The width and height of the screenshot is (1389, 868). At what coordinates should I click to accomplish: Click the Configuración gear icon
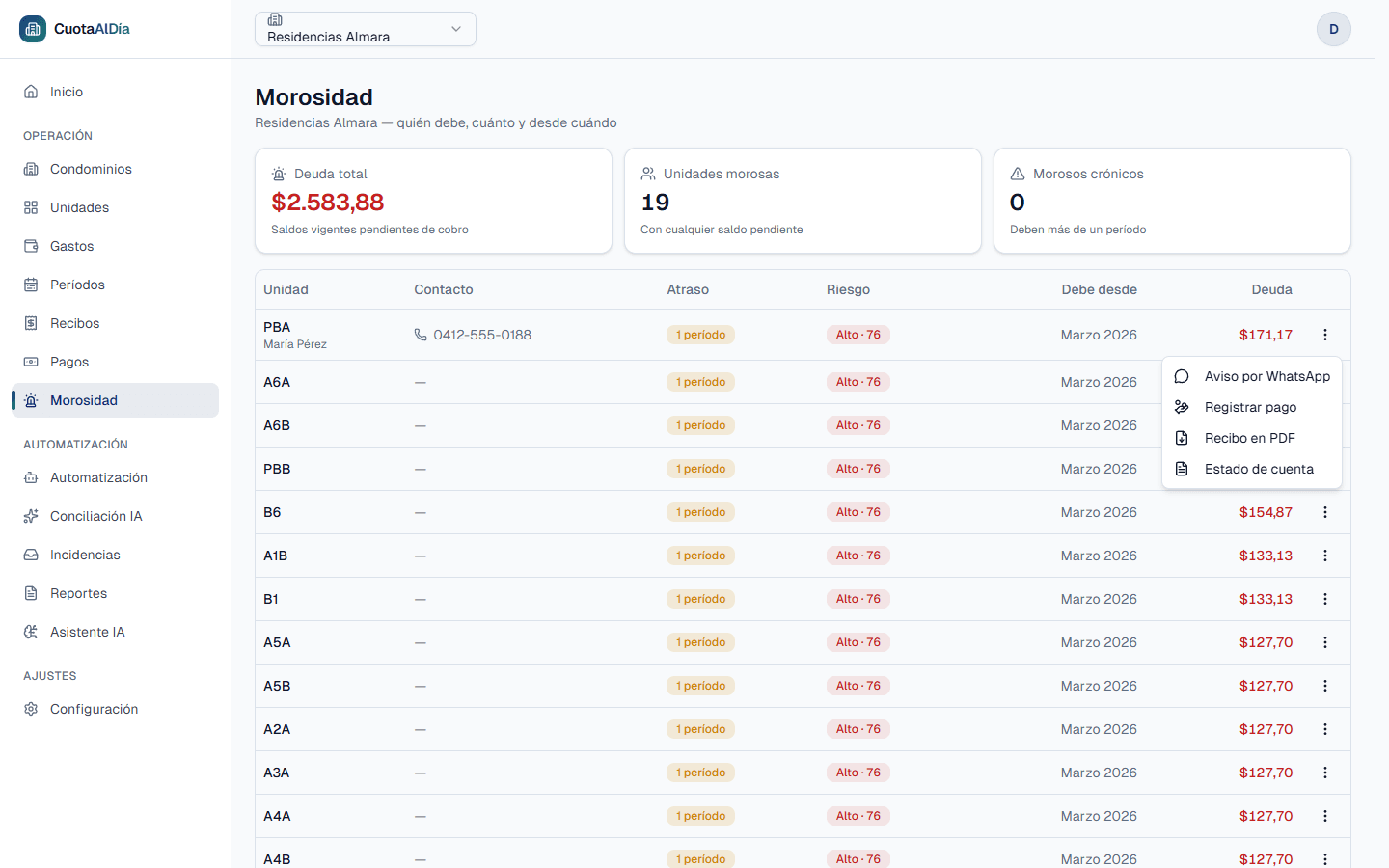(x=31, y=709)
